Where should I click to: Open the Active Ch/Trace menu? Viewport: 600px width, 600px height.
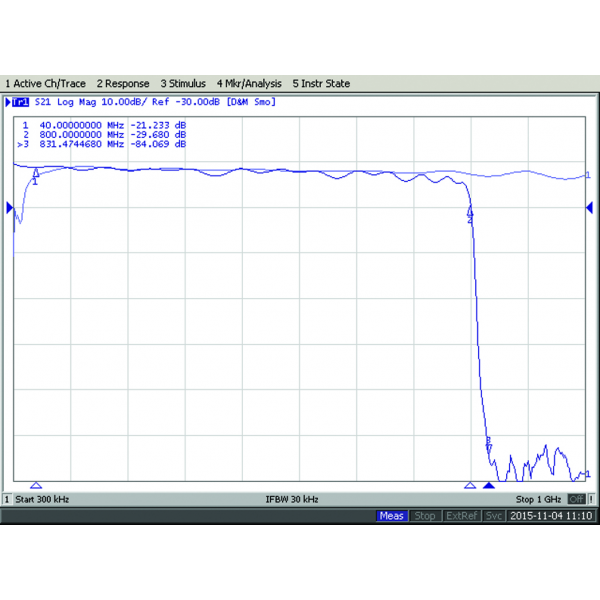click(x=46, y=84)
